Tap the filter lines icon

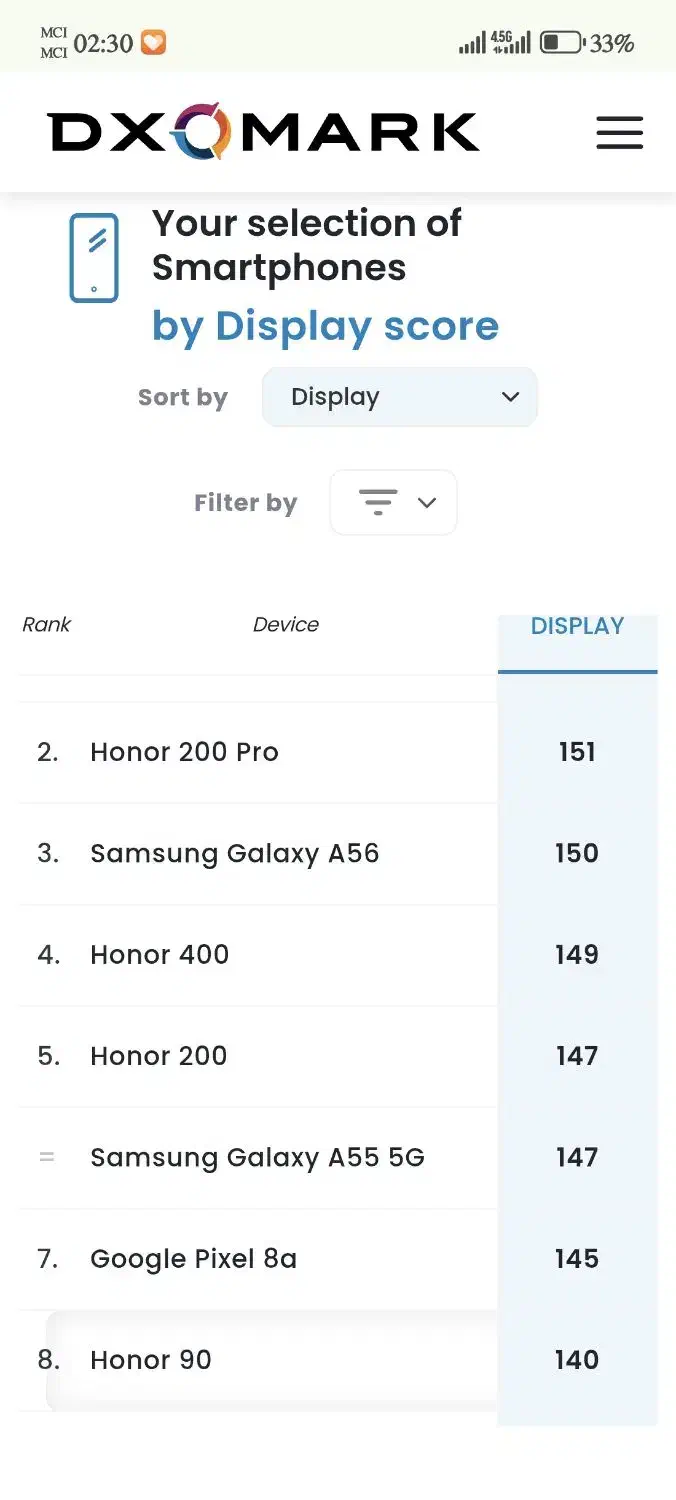378,502
